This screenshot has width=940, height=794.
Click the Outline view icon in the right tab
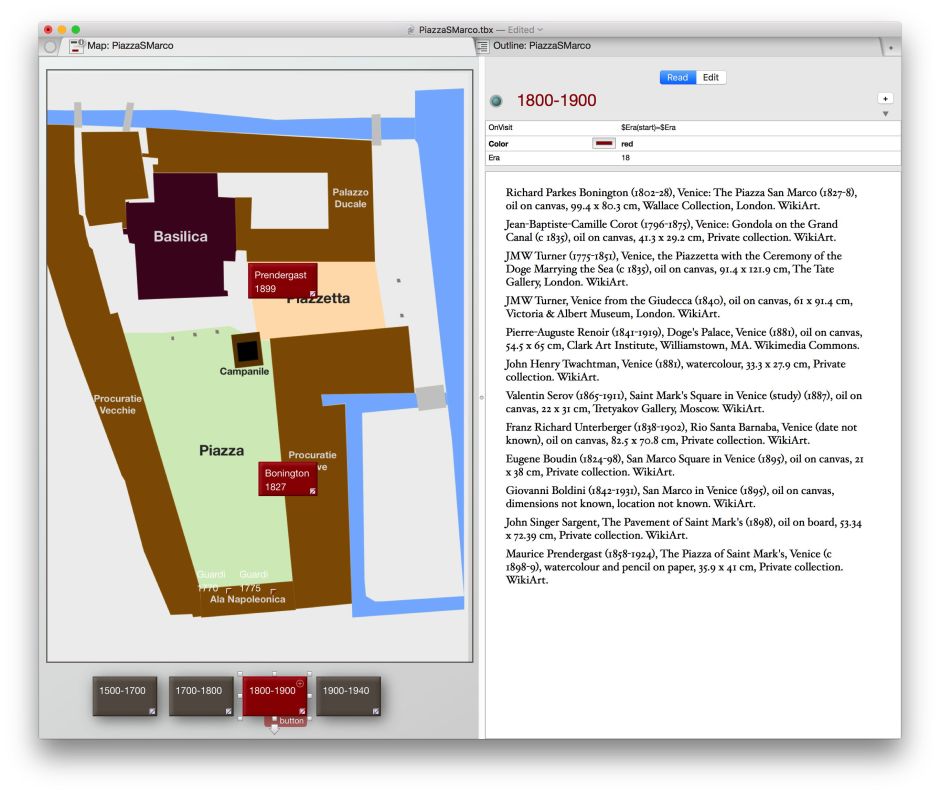pyautogui.click(x=483, y=45)
